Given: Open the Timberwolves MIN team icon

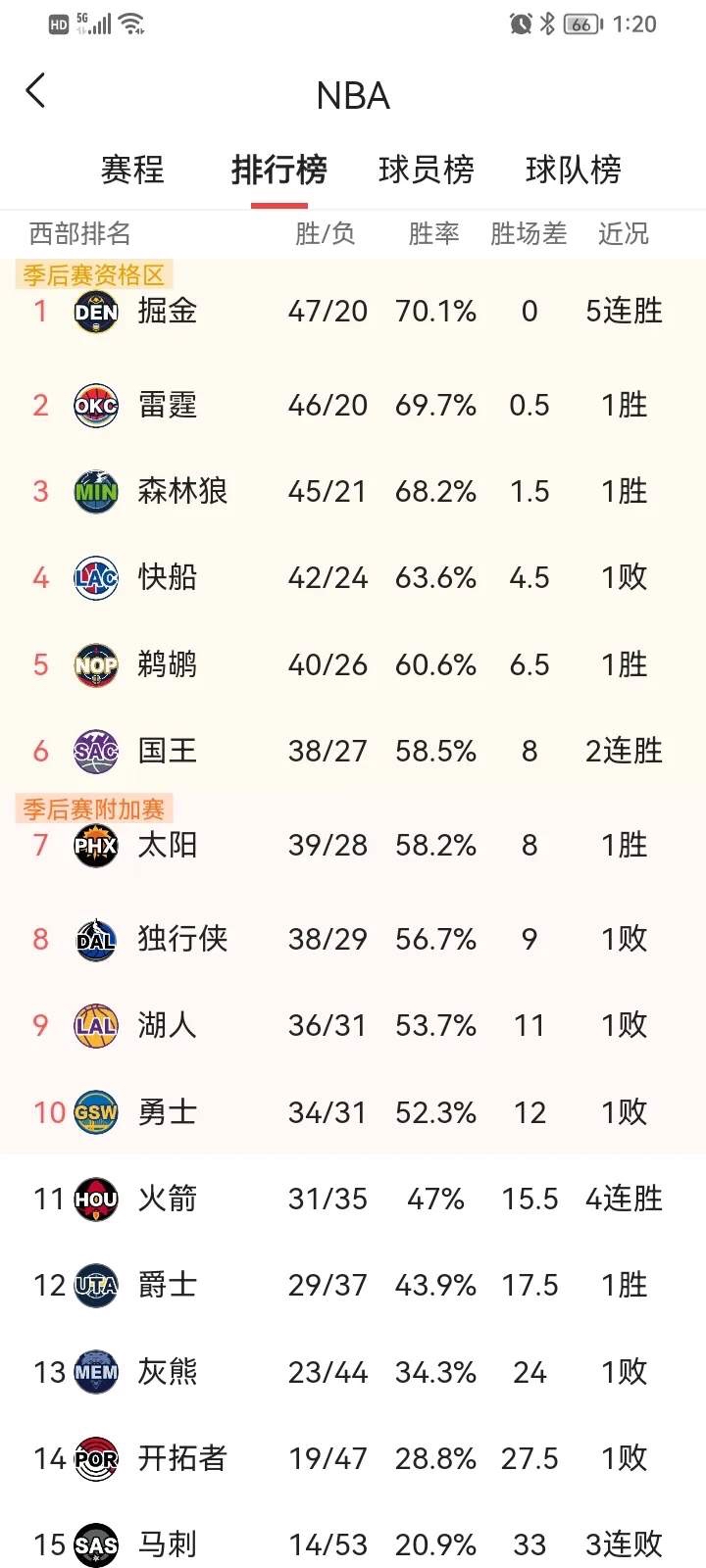Looking at the screenshot, I should [x=95, y=491].
